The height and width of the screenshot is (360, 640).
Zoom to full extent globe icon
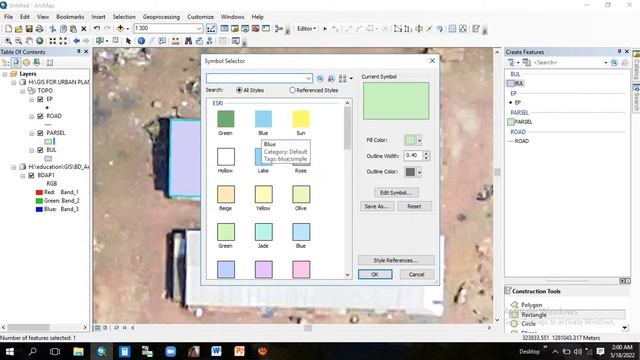[40, 41]
